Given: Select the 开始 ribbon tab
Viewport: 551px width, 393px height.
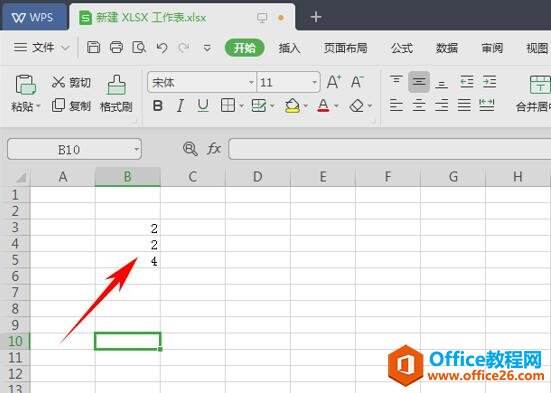Looking at the screenshot, I should coord(245,47).
